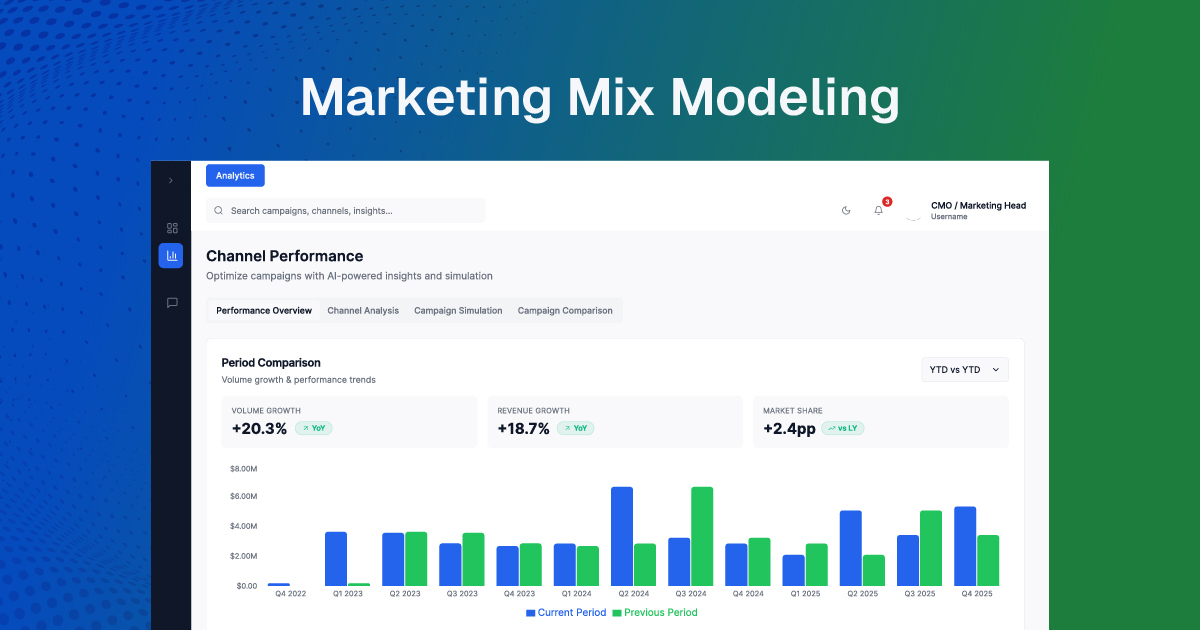Screen dimensions: 1200x630
Task: Open the dashboard grid icon in sidebar
Action: (171, 228)
